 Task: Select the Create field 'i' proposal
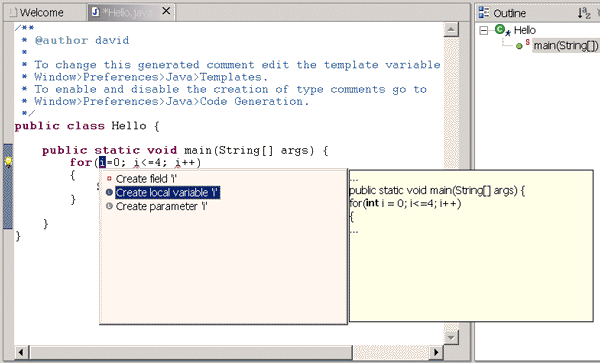[x=146, y=179]
